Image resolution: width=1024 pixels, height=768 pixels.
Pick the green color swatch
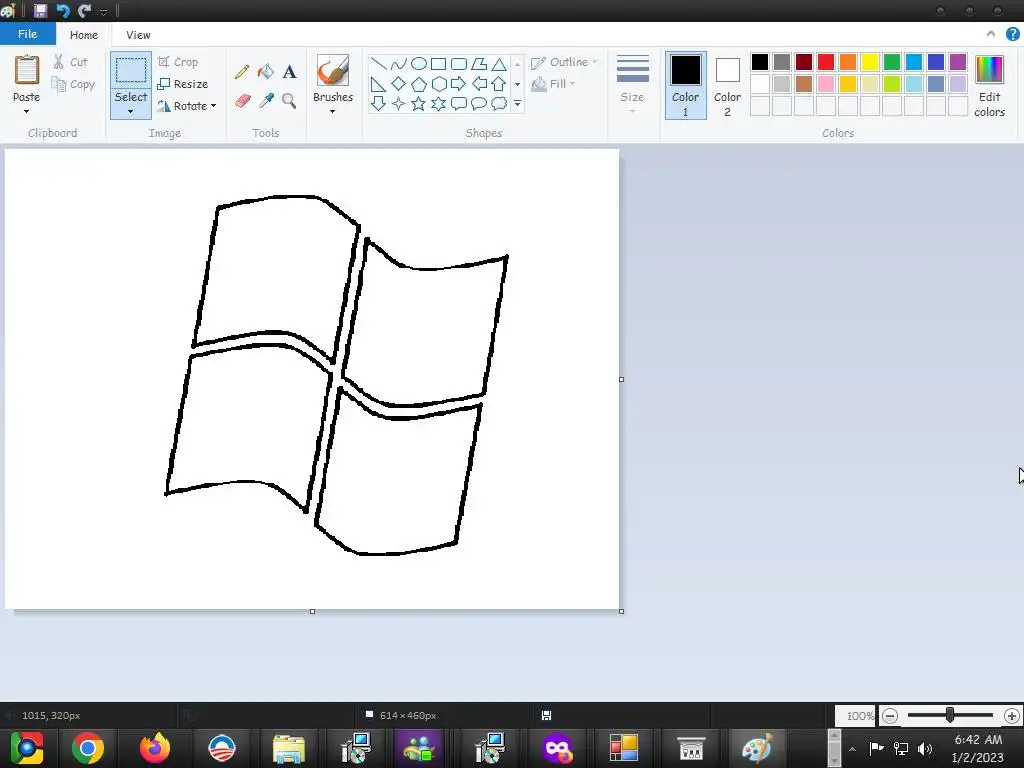point(892,62)
